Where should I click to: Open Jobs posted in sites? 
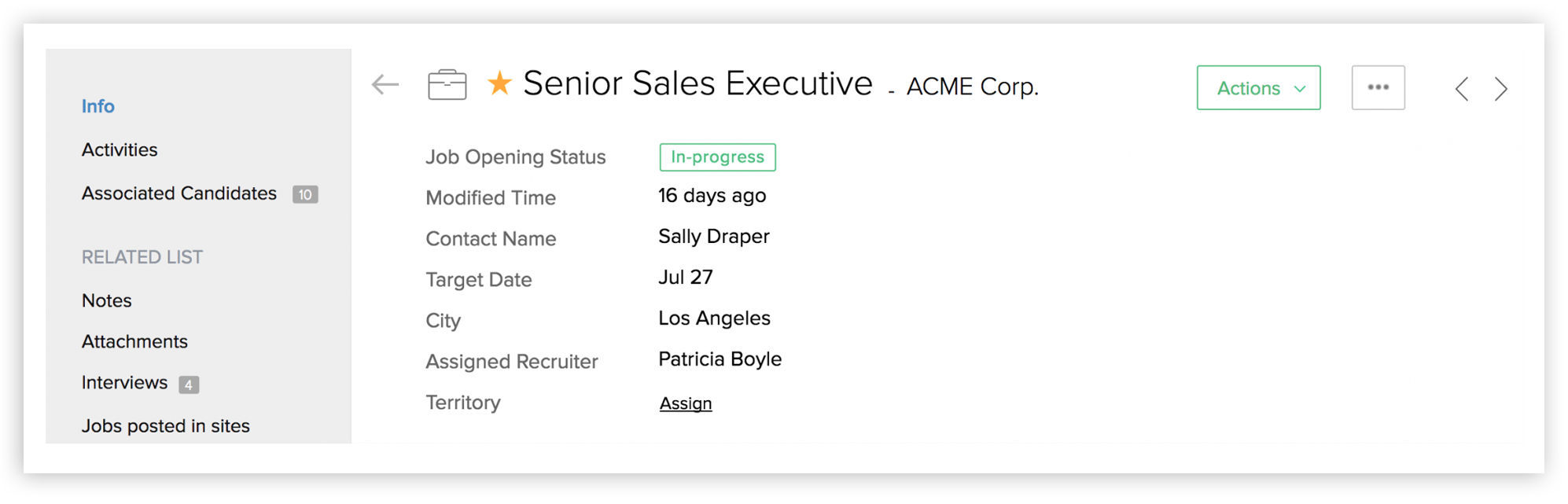point(166,426)
